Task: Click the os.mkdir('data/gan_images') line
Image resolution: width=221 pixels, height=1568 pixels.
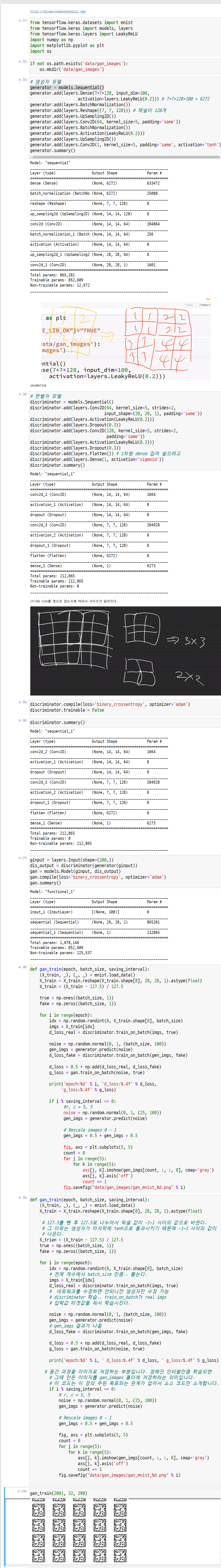Action: coord(72,69)
